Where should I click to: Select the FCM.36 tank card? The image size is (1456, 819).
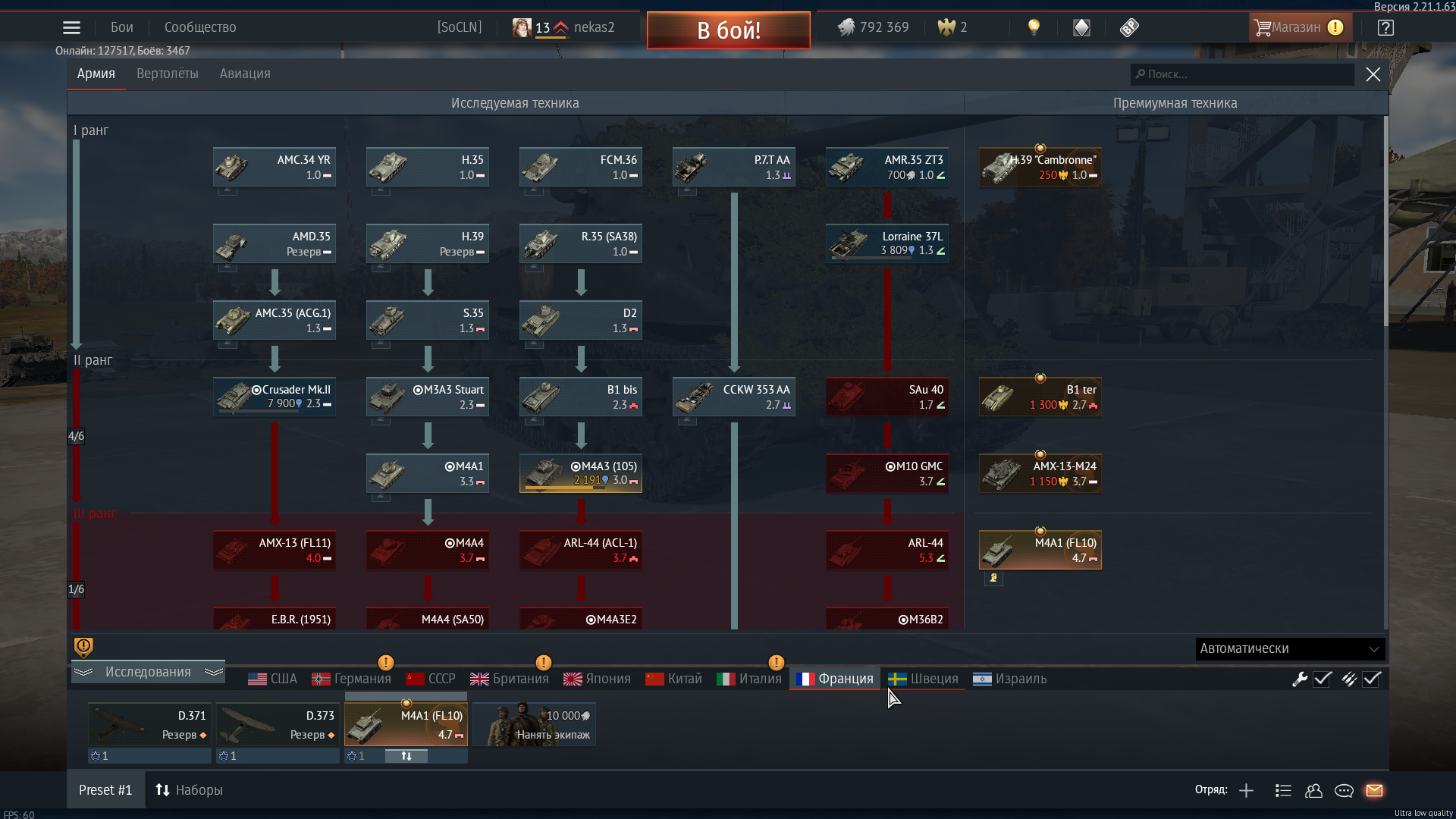pyautogui.click(x=581, y=167)
